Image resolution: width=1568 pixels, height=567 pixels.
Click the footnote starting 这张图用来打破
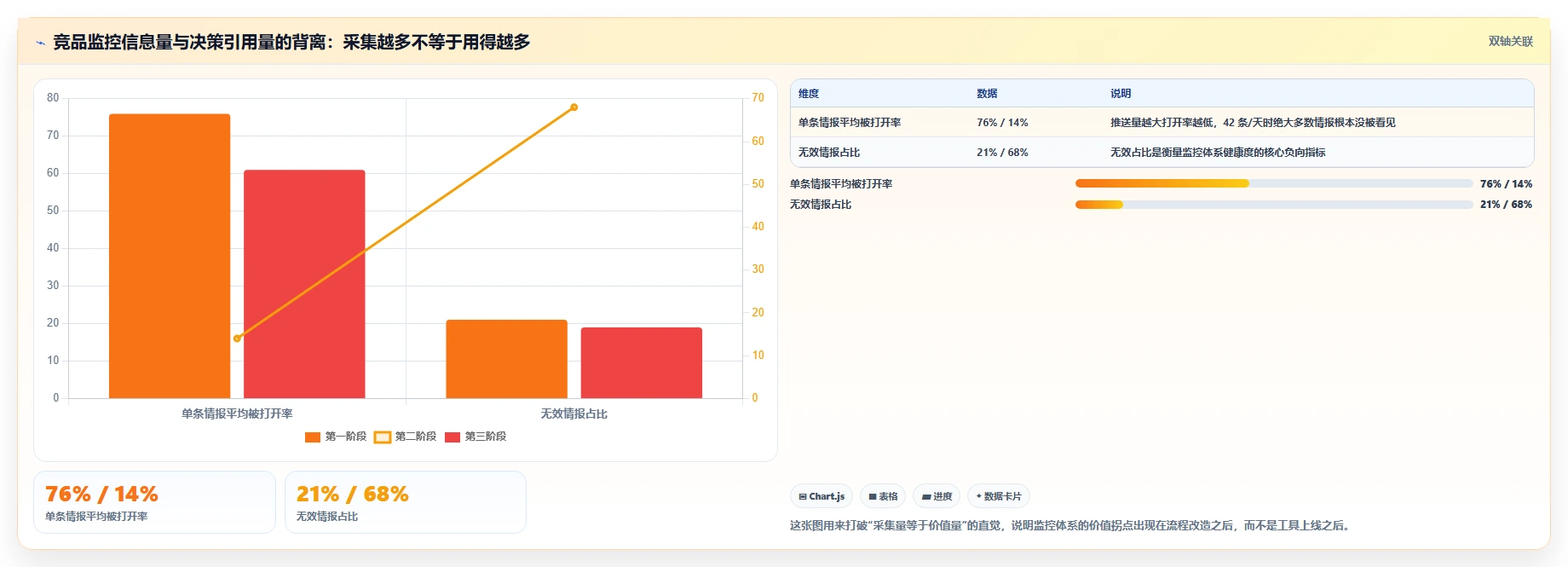[1071, 525]
